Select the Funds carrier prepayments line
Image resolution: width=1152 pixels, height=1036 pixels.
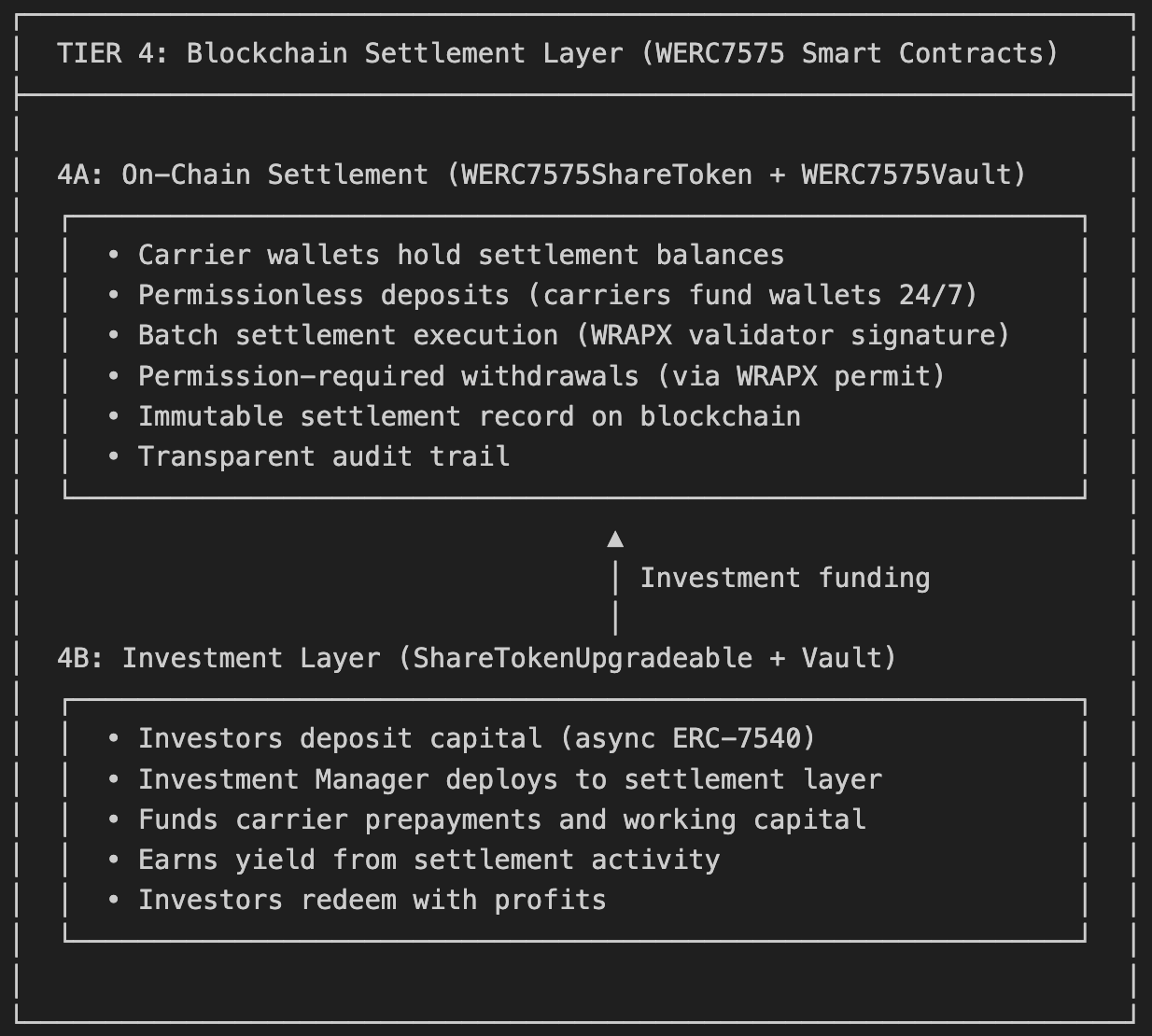[501, 819]
